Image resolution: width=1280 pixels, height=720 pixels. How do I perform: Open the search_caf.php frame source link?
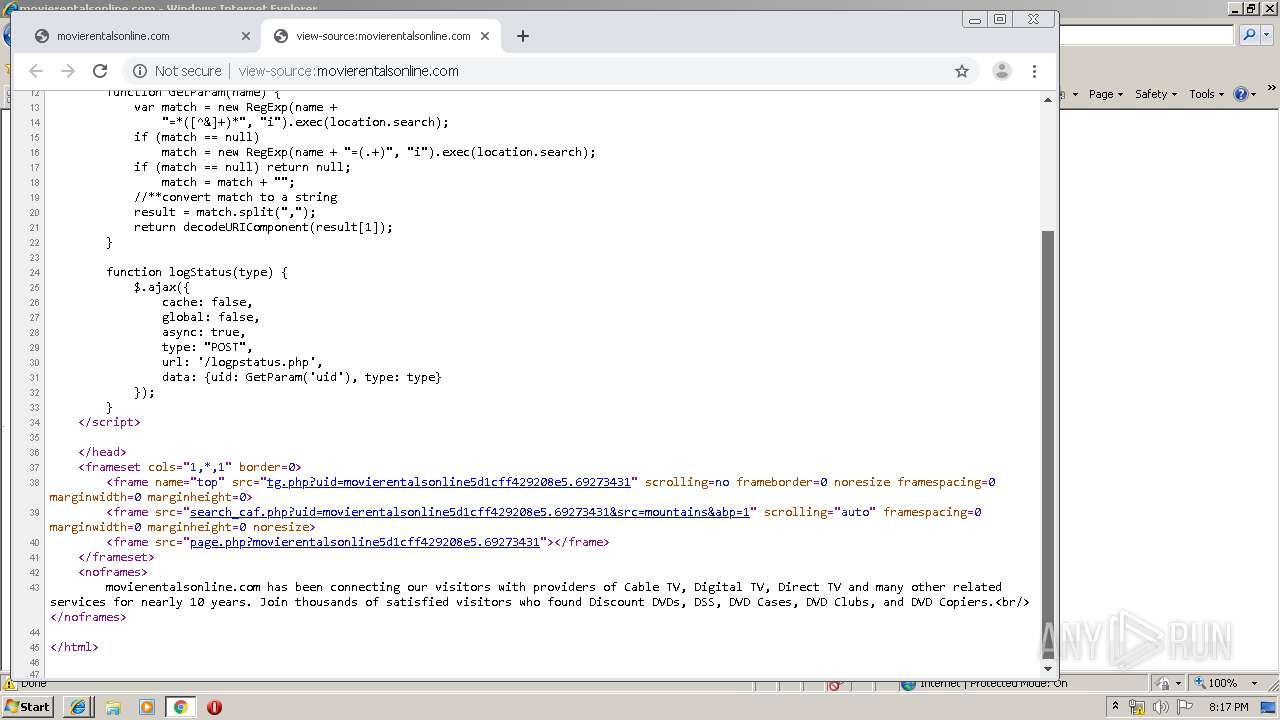pos(470,512)
